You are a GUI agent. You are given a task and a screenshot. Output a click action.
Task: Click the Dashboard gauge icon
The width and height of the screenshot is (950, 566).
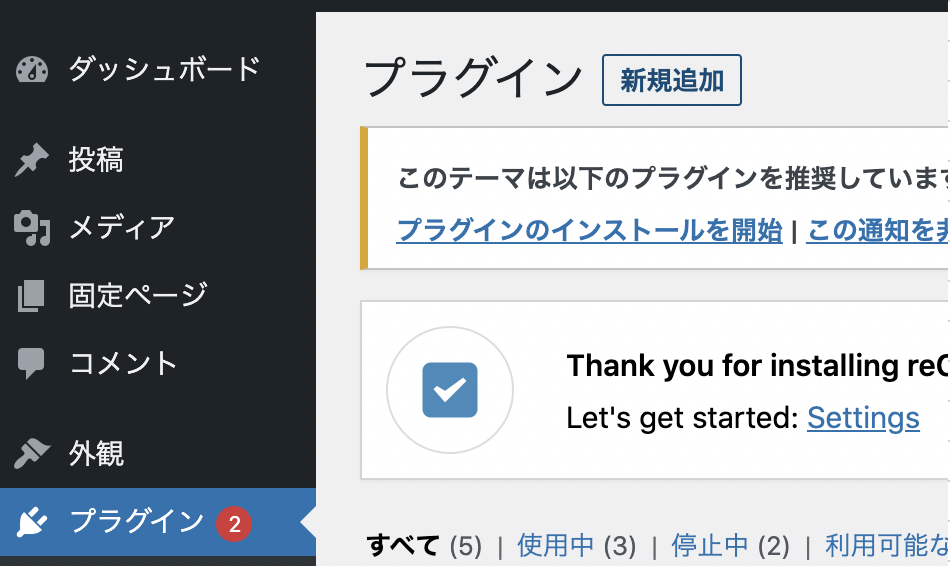click(x=32, y=70)
